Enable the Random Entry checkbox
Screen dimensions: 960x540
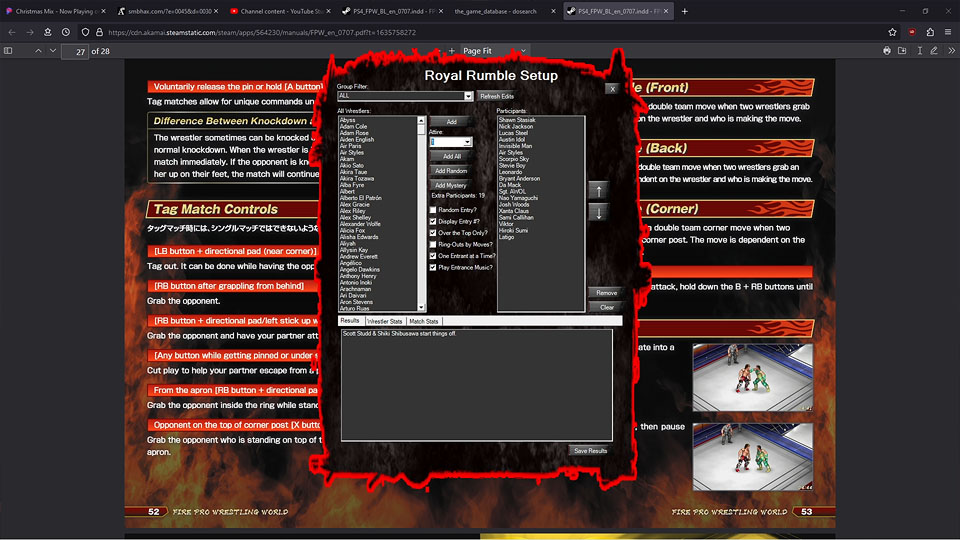(433, 210)
